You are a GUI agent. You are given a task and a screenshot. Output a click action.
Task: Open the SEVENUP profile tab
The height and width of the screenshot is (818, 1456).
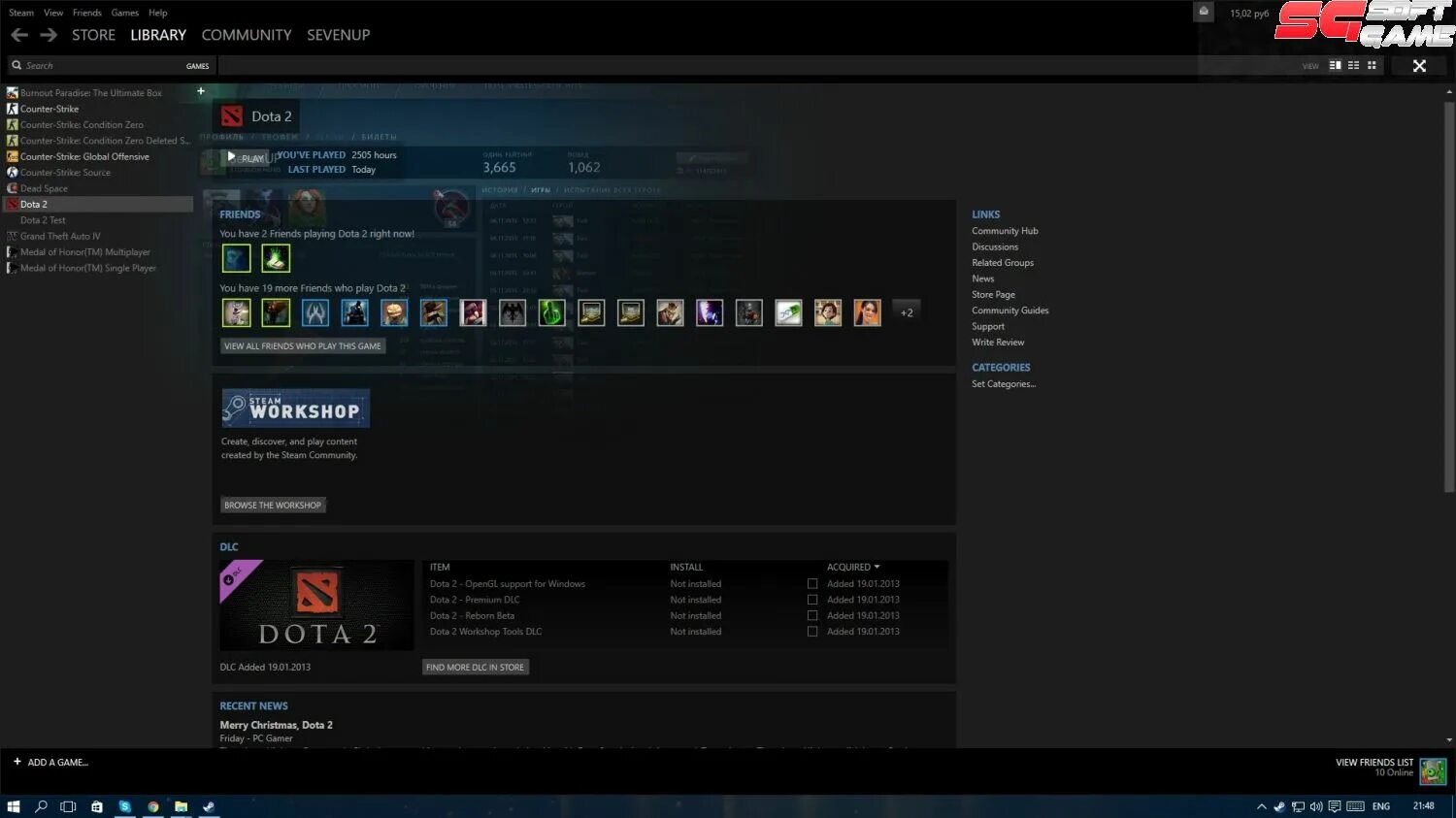click(338, 35)
